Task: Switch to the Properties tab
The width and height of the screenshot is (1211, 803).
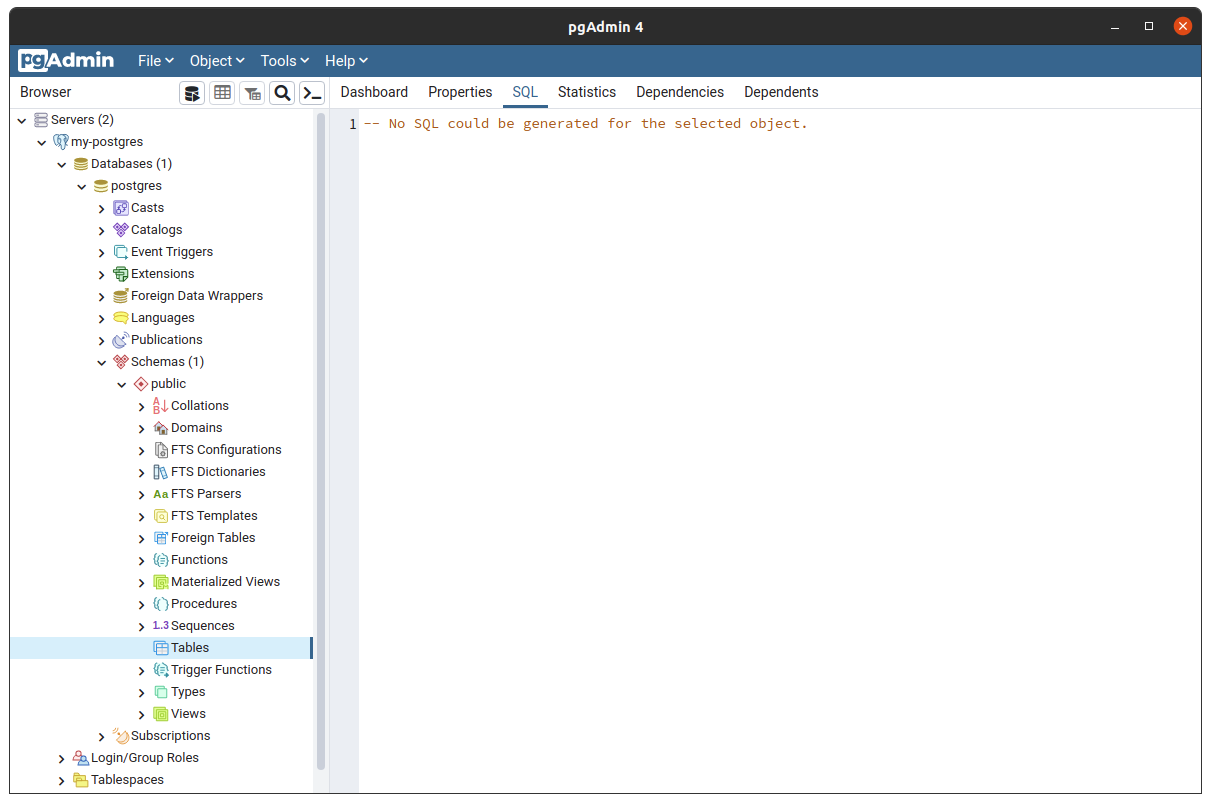Action: point(460,92)
